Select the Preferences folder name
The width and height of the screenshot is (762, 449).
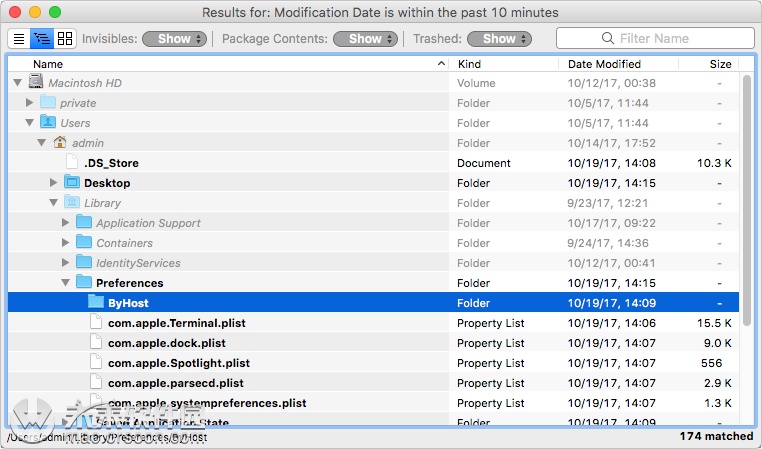130,283
